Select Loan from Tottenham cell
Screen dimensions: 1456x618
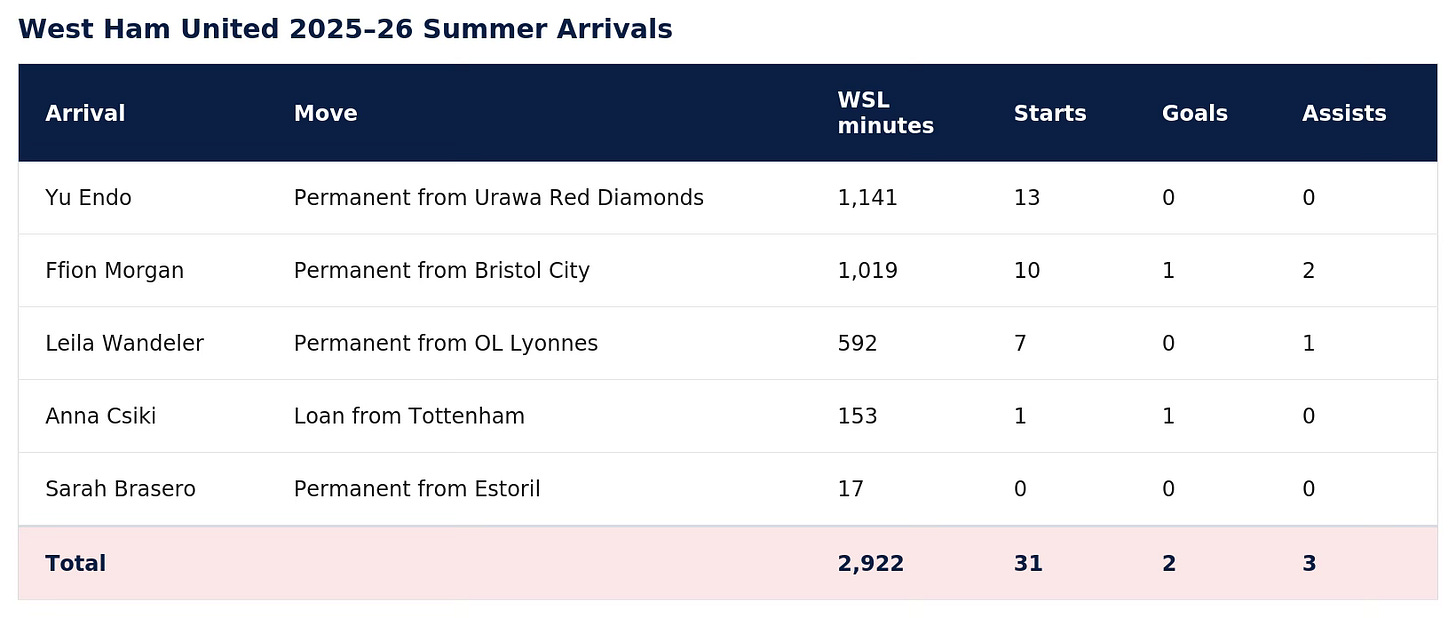coord(409,416)
